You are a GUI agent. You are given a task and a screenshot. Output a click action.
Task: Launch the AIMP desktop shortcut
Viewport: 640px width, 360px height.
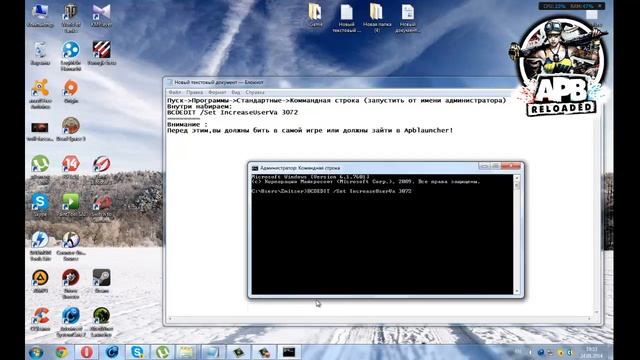pos(40,281)
